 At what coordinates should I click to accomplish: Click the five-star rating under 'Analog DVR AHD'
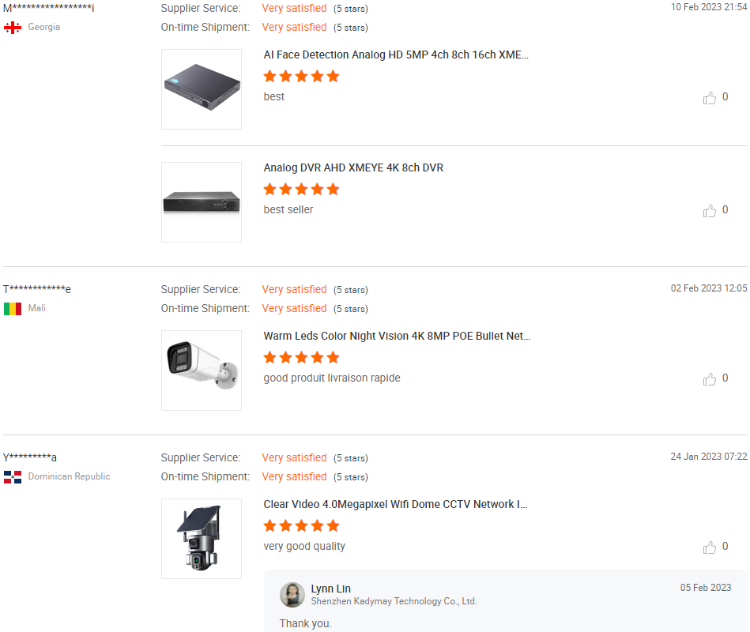coord(301,189)
